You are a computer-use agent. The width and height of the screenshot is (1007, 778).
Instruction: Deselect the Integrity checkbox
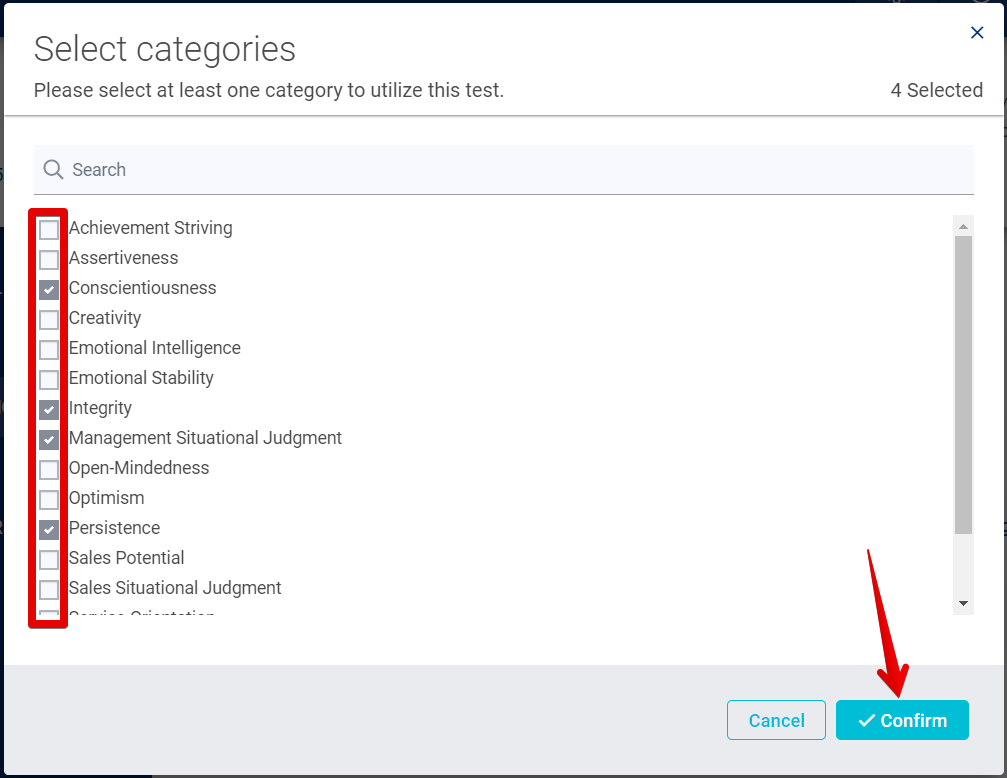click(x=48, y=409)
